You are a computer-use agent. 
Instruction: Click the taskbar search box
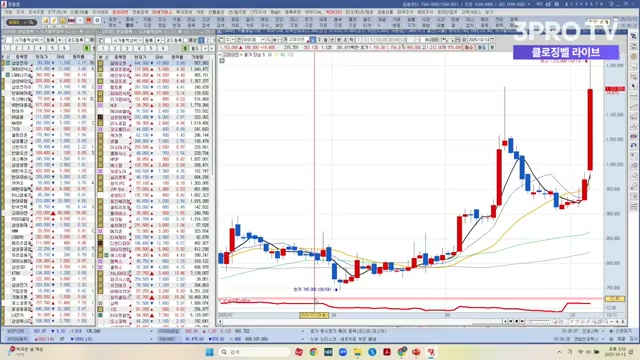pyautogui.click(x=254, y=352)
